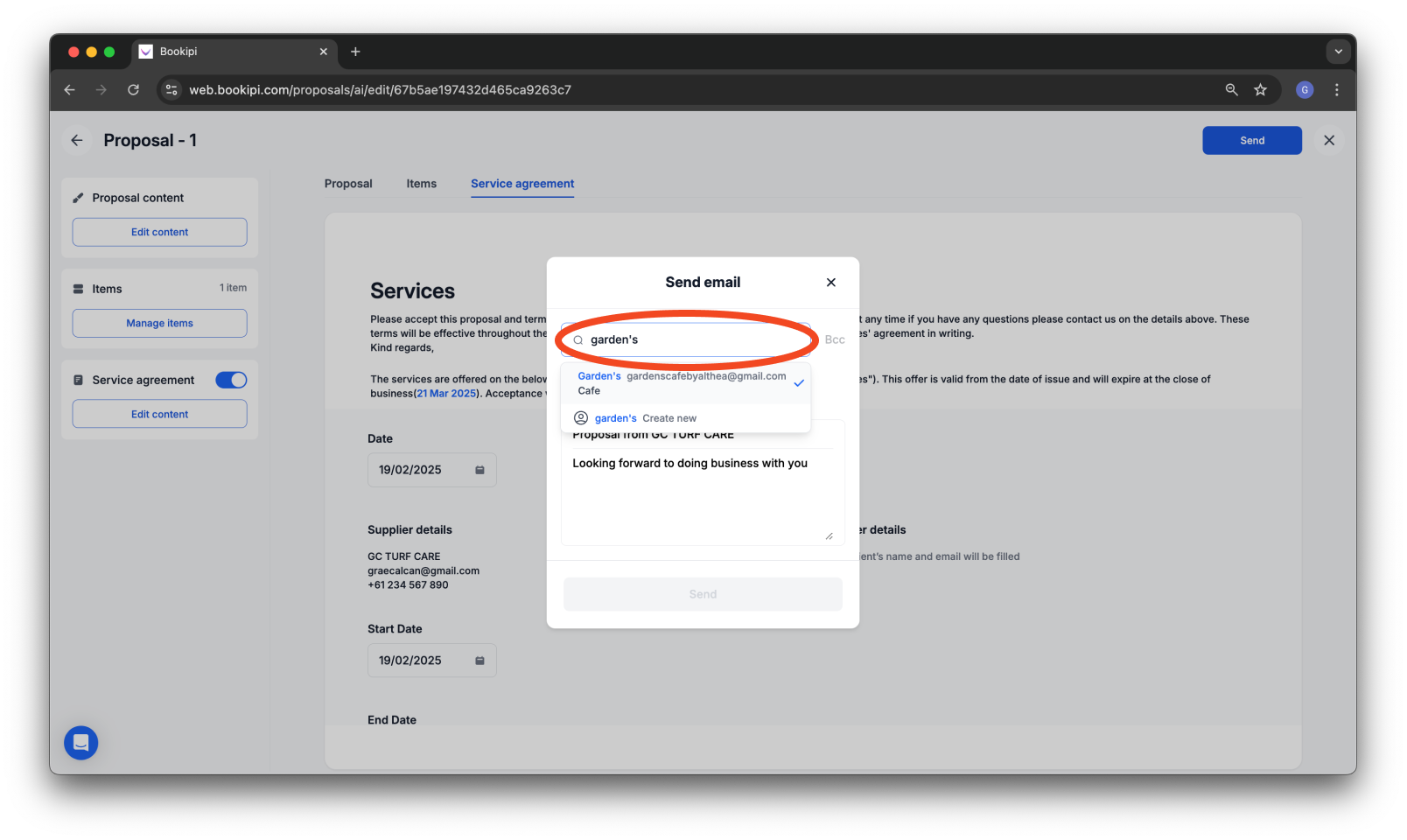
Task: Deselect the checkmark beside gardenscafebyalthea@gmail.com
Action: (799, 382)
